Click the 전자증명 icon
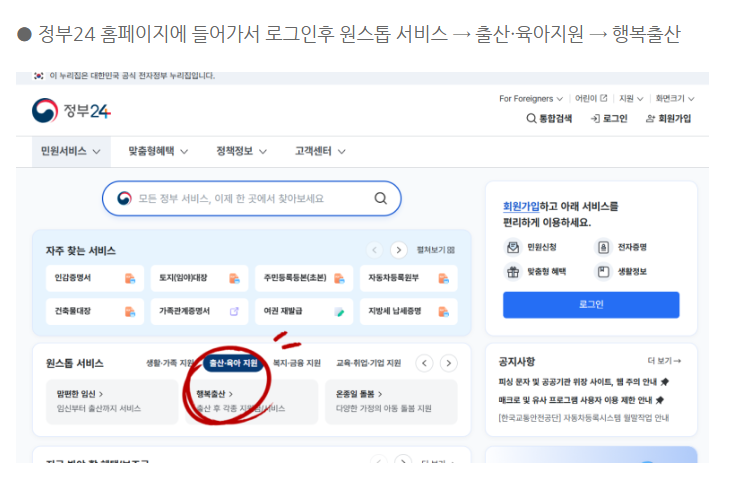 603,247
